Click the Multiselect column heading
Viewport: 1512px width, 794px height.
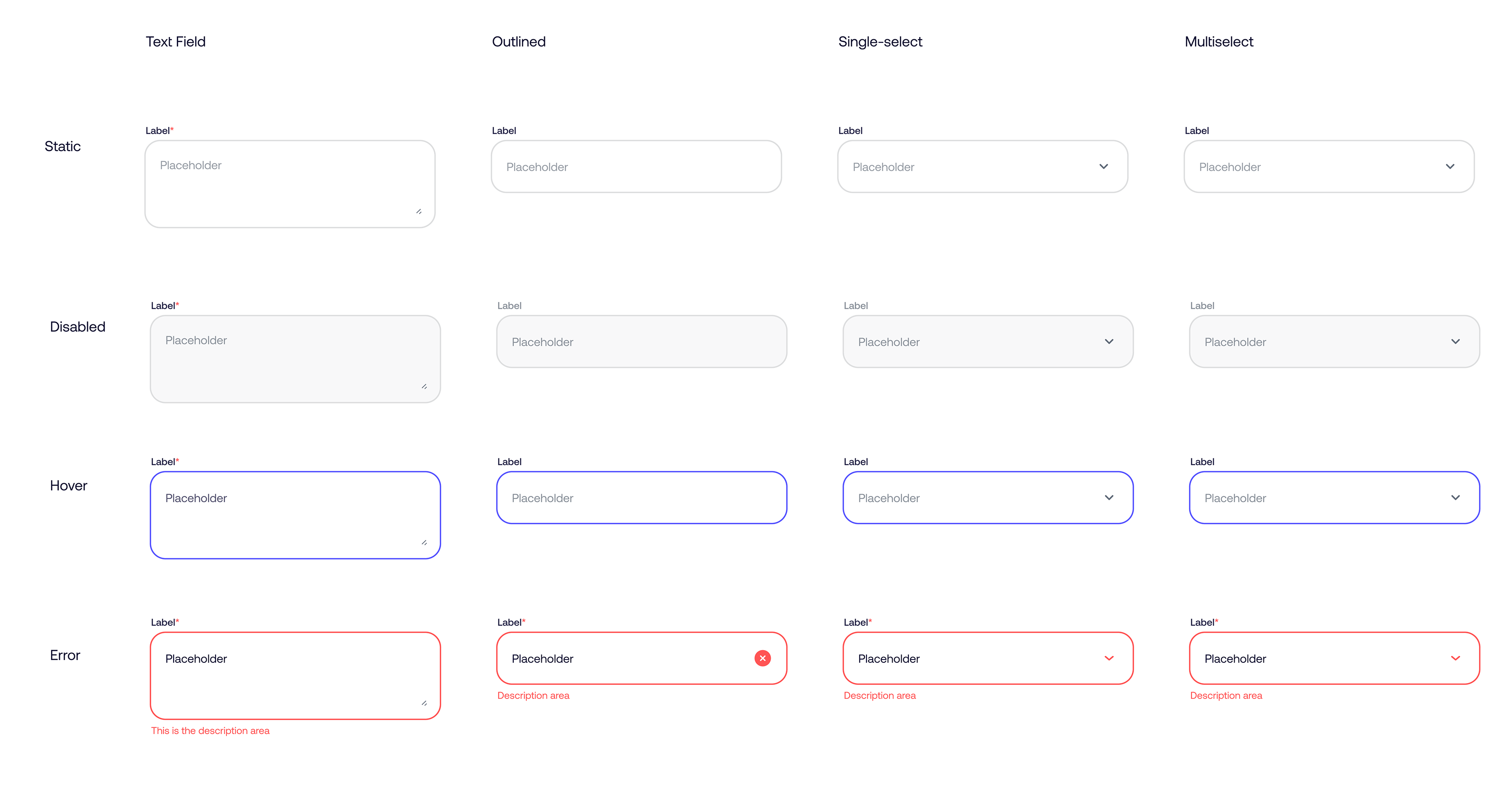click(1218, 42)
